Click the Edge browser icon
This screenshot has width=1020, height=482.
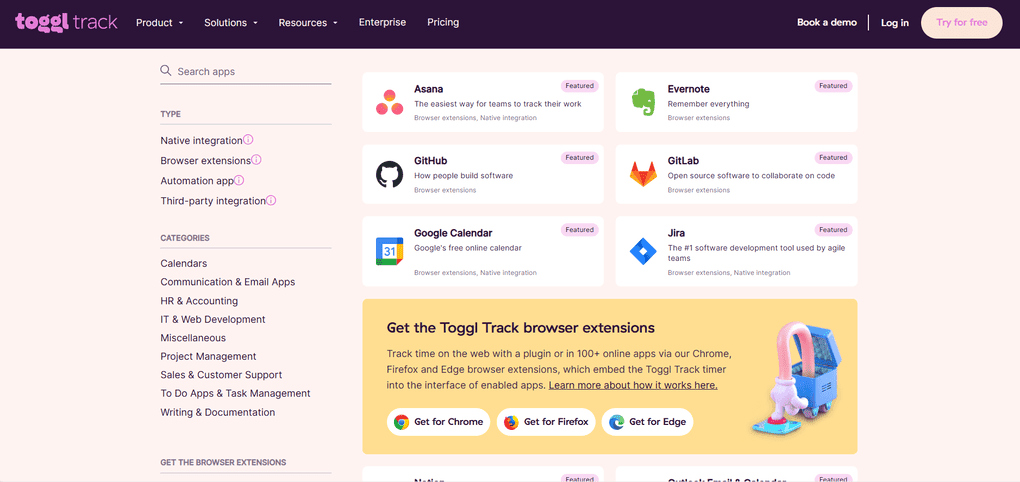(x=616, y=422)
